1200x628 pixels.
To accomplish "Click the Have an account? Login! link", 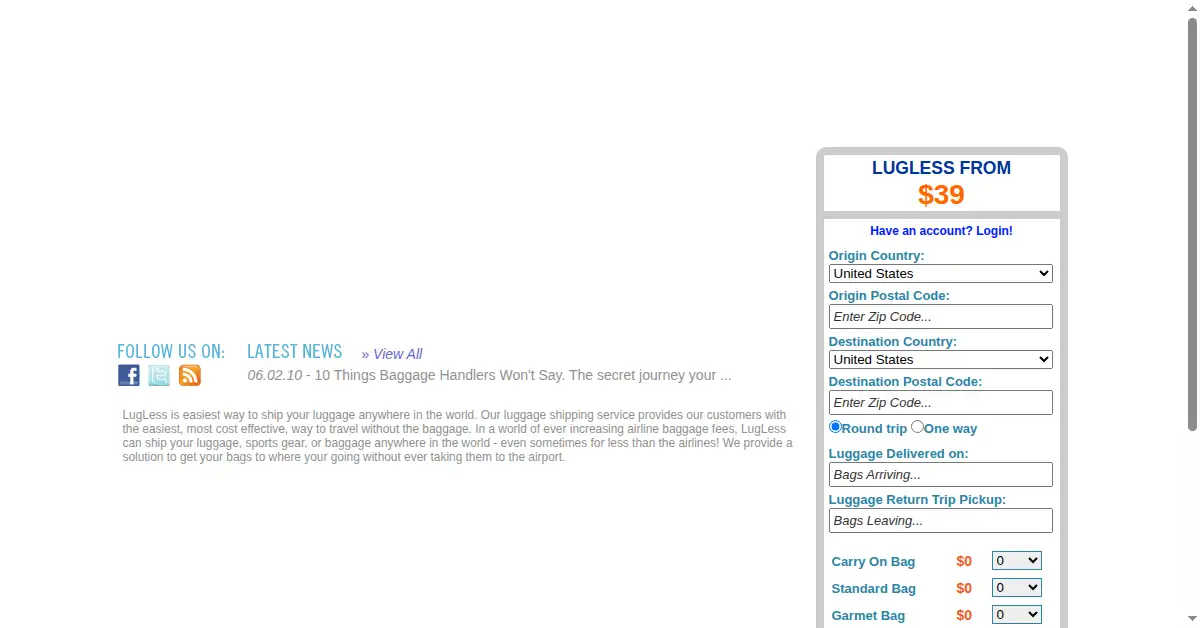I will [941, 231].
